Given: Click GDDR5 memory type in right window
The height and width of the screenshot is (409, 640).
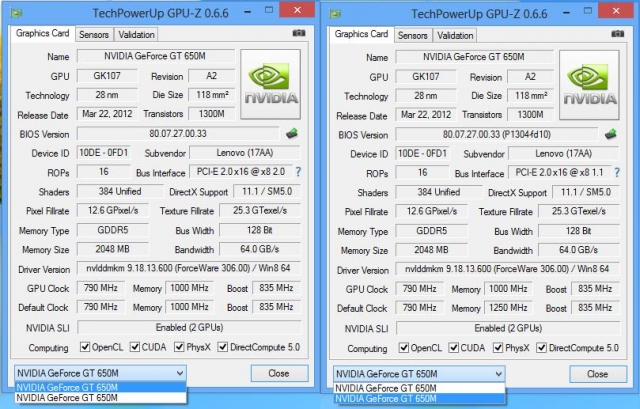Looking at the screenshot, I should [x=431, y=231].
